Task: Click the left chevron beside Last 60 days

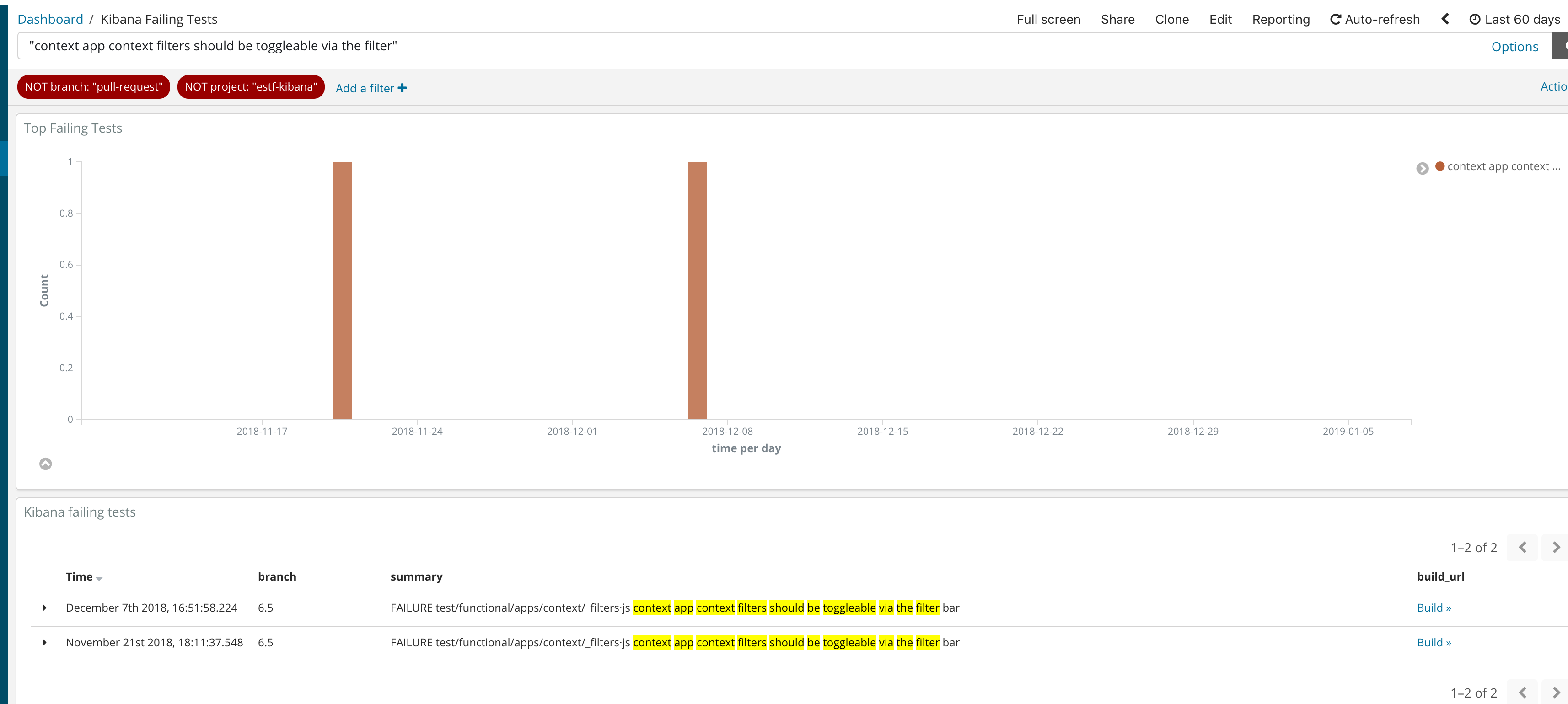Action: (x=1445, y=19)
